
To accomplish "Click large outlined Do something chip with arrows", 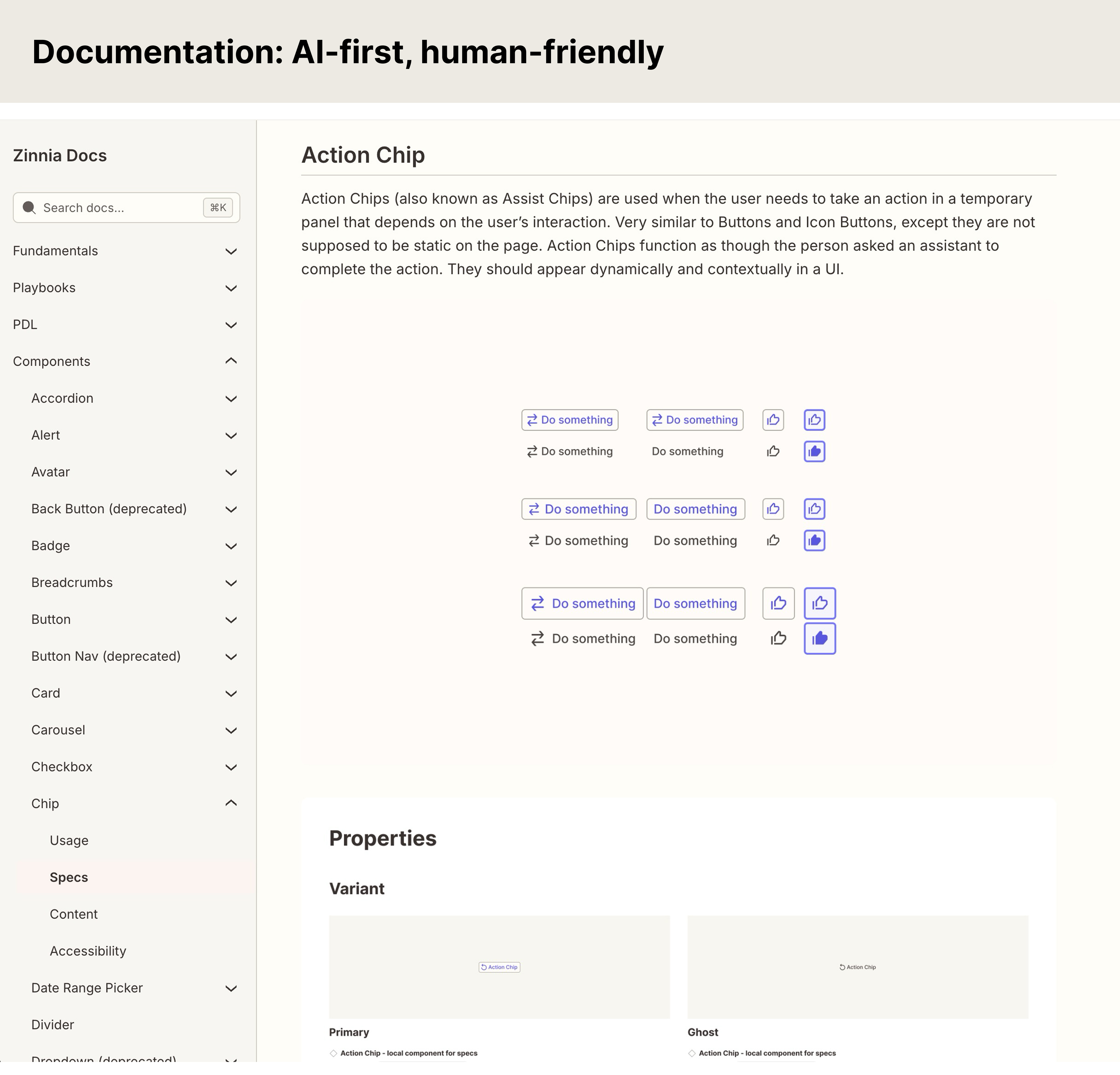I will click(x=582, y=603).
